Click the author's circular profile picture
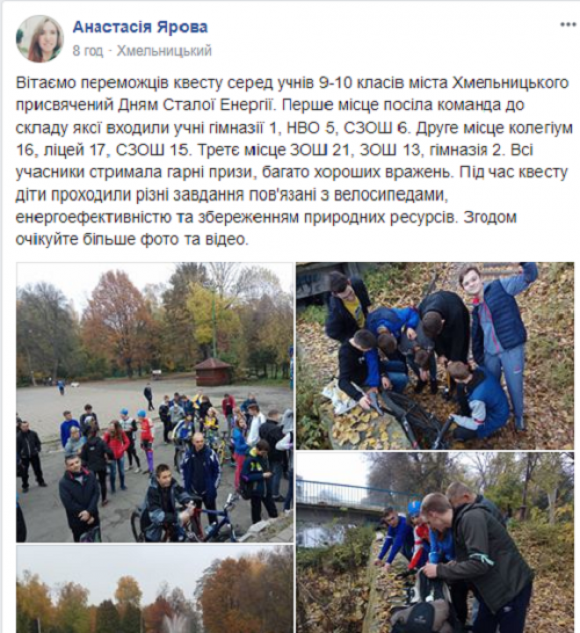The width and height of the screenshot is (580, 633). coord(40,39)
